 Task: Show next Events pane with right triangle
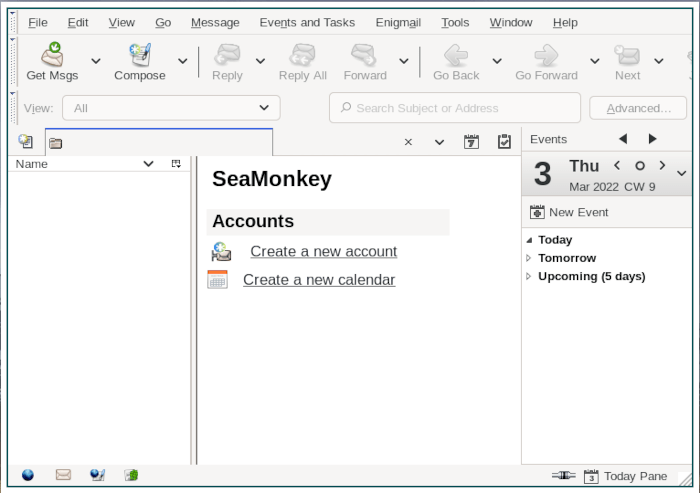(652, 139)
